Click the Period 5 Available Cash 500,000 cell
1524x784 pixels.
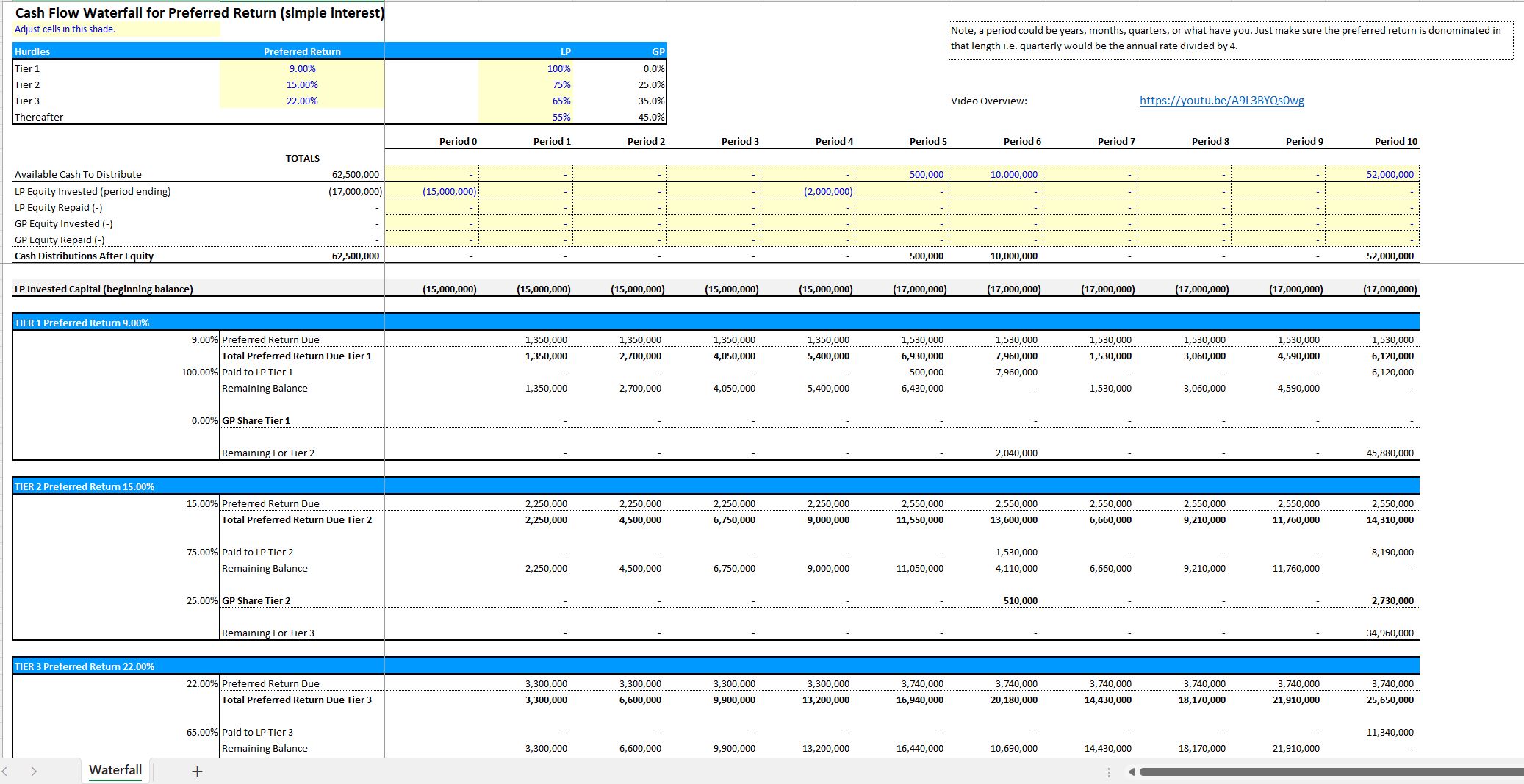tap(928, 174)
